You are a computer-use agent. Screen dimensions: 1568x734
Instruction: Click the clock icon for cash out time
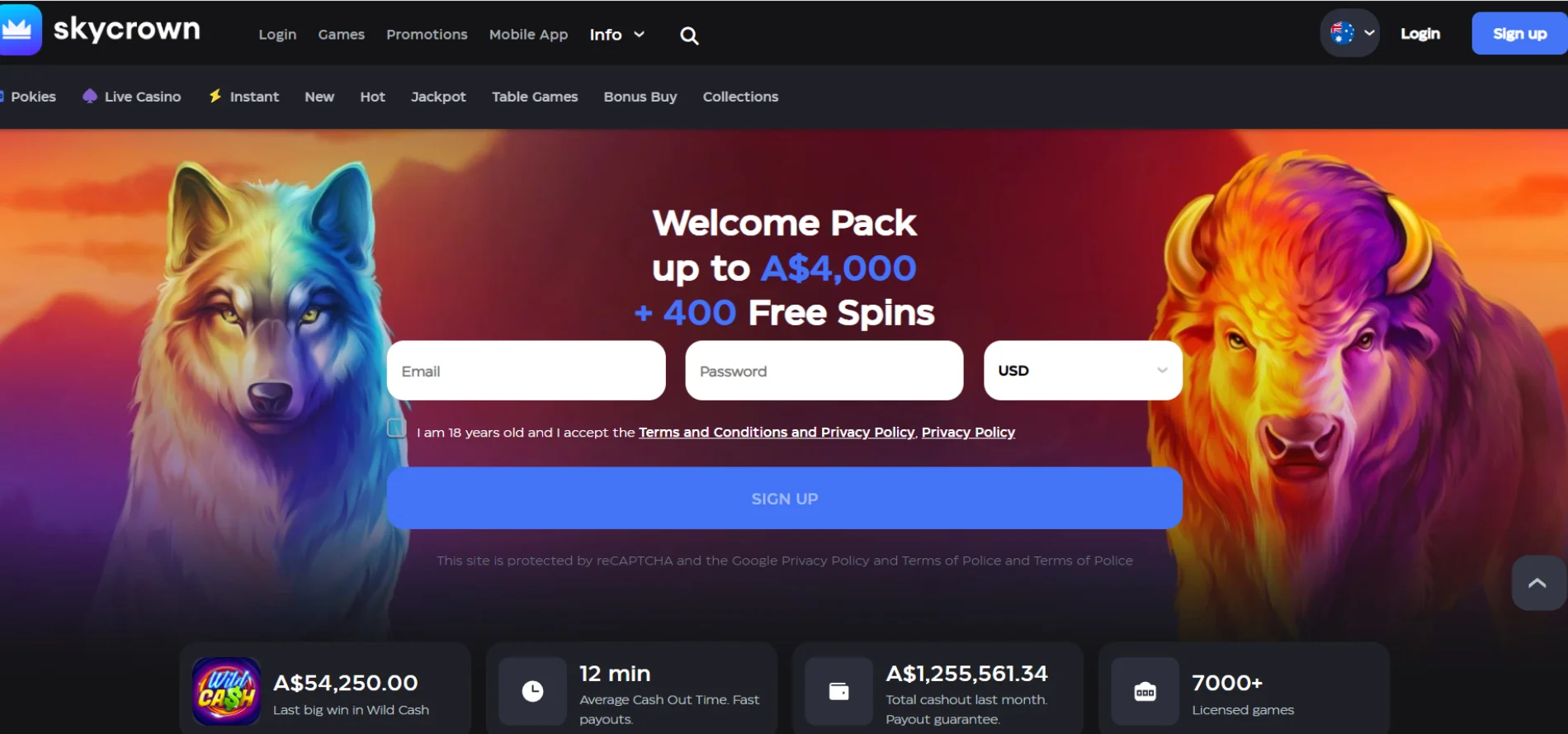(533, 691)
